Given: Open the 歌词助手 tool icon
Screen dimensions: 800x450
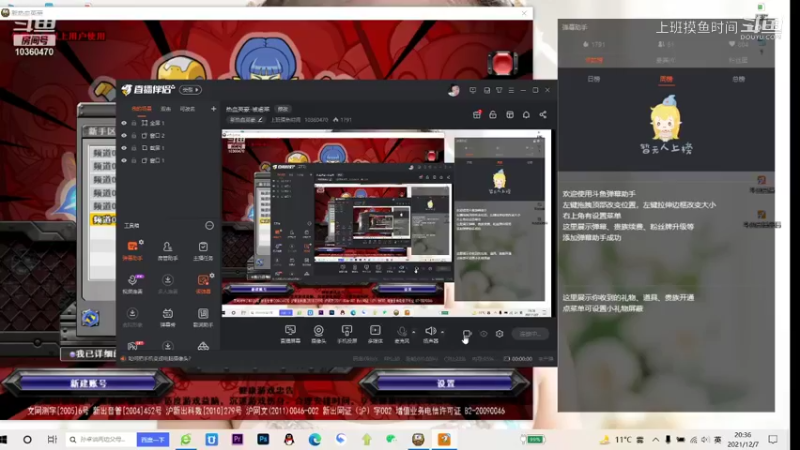Looking at the screenshot, I should (203, 317).
